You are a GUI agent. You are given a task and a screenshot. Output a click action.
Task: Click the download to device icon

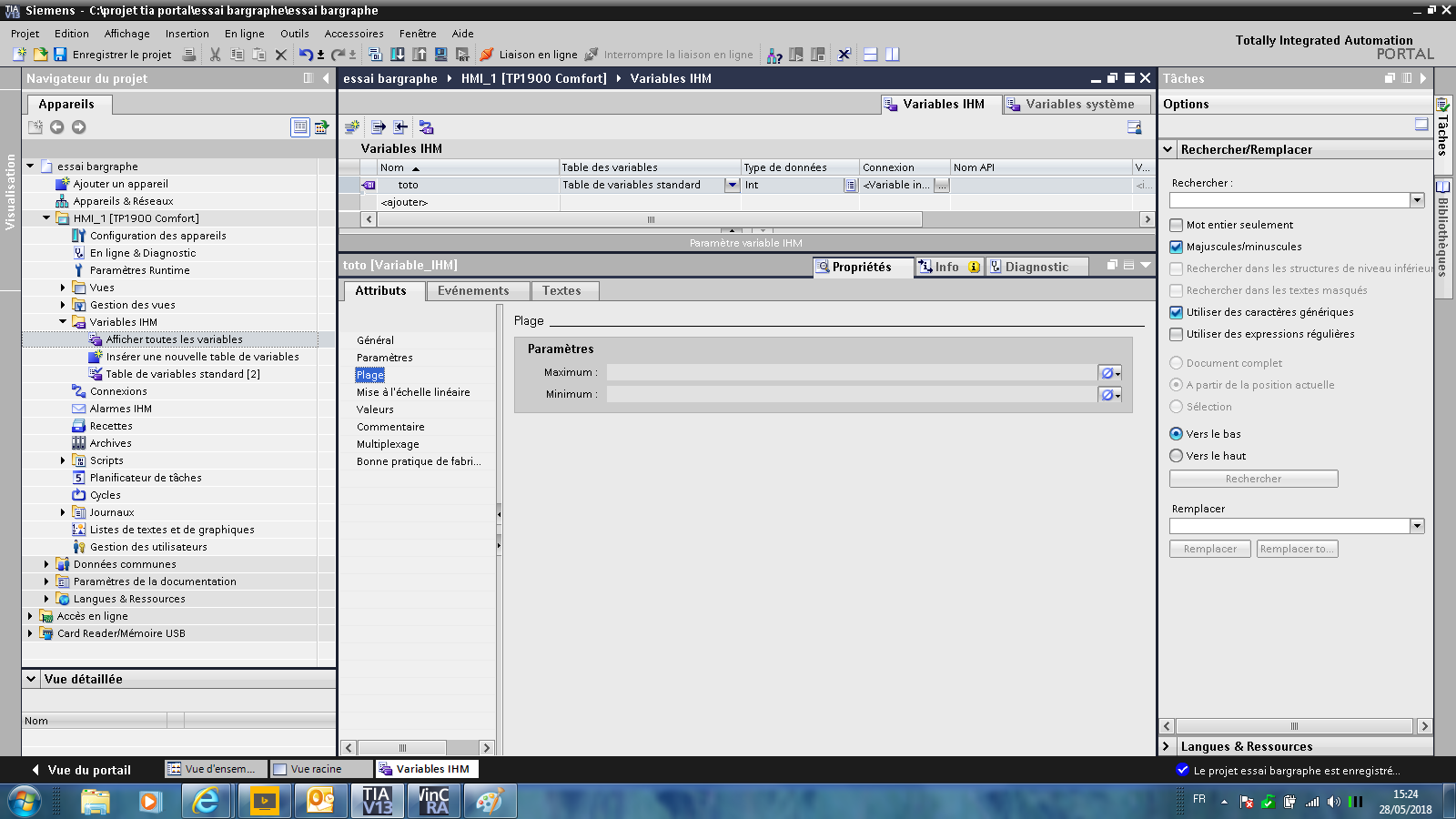[398, 55]
